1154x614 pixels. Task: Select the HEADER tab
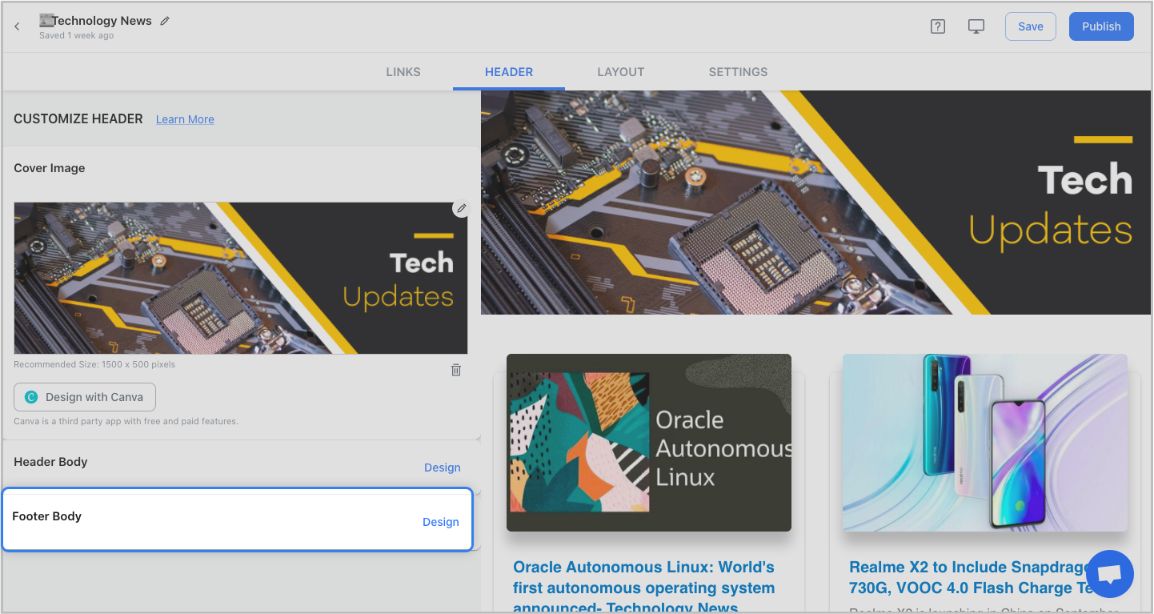click(x=508, y=72)
